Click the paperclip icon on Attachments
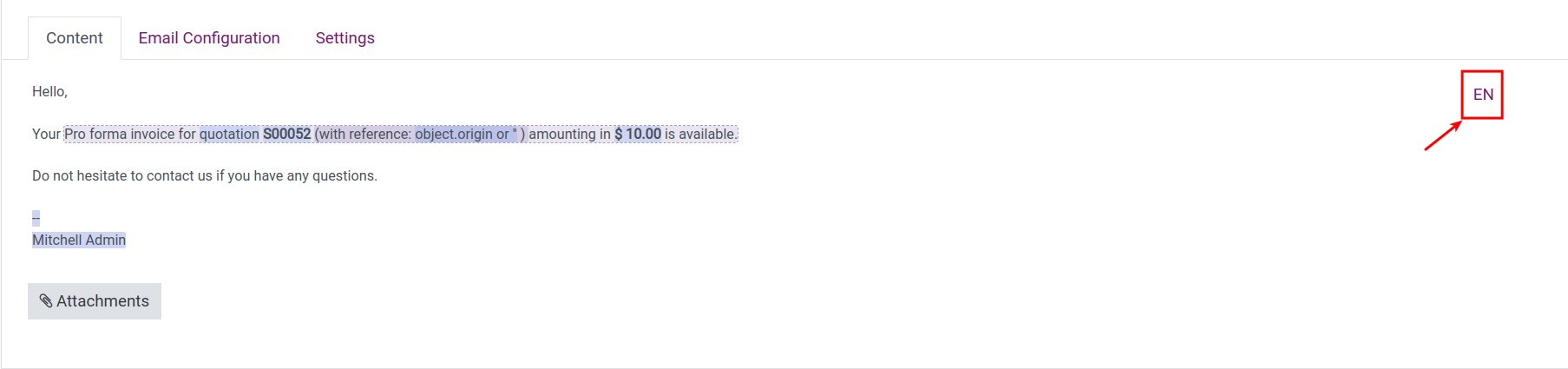 (46, 301)
